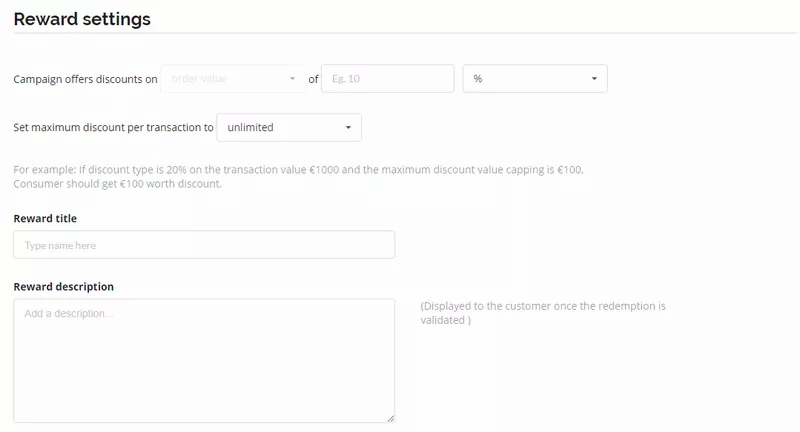Click the word 'of' between the discount fields
The height and width of the screenshot is (432, 800).
tap(313, 79)
